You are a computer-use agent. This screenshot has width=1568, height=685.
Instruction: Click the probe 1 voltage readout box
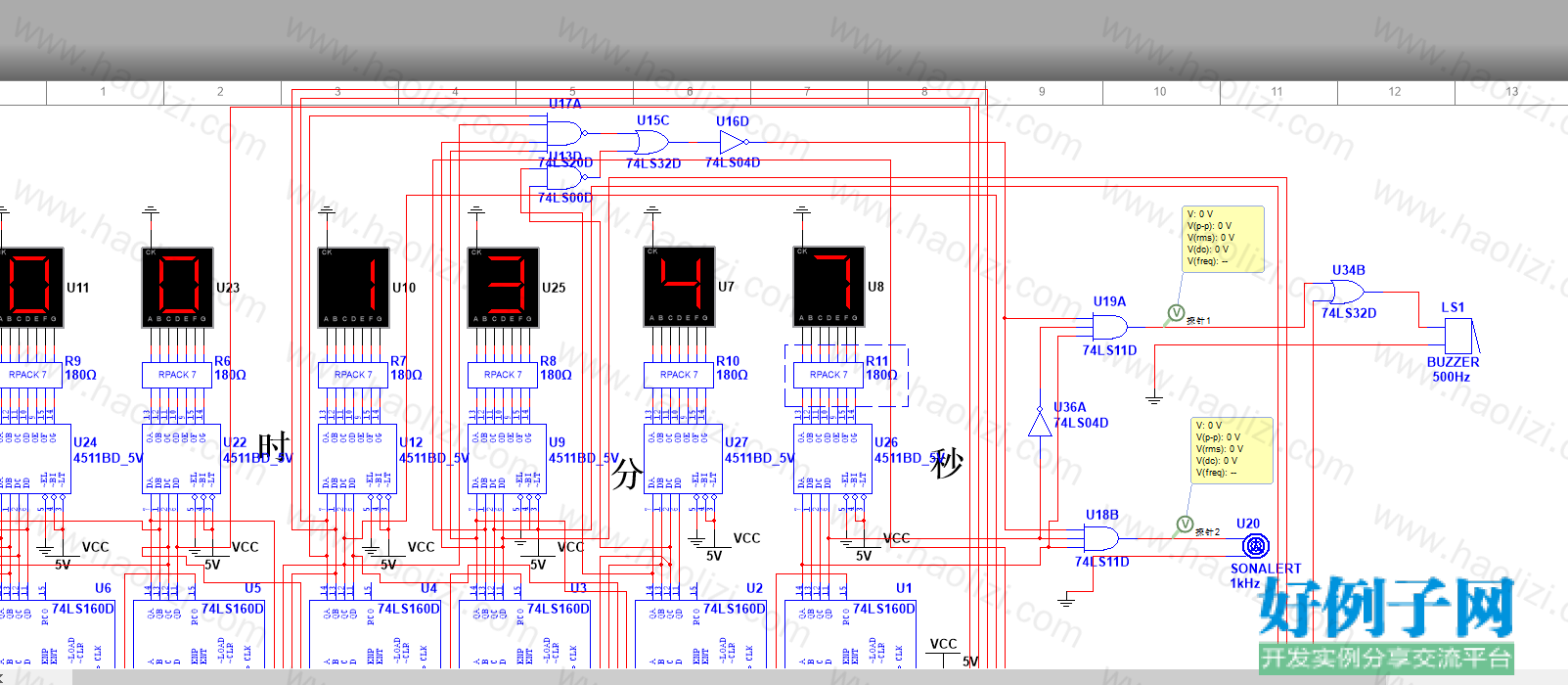[1224, 240]
